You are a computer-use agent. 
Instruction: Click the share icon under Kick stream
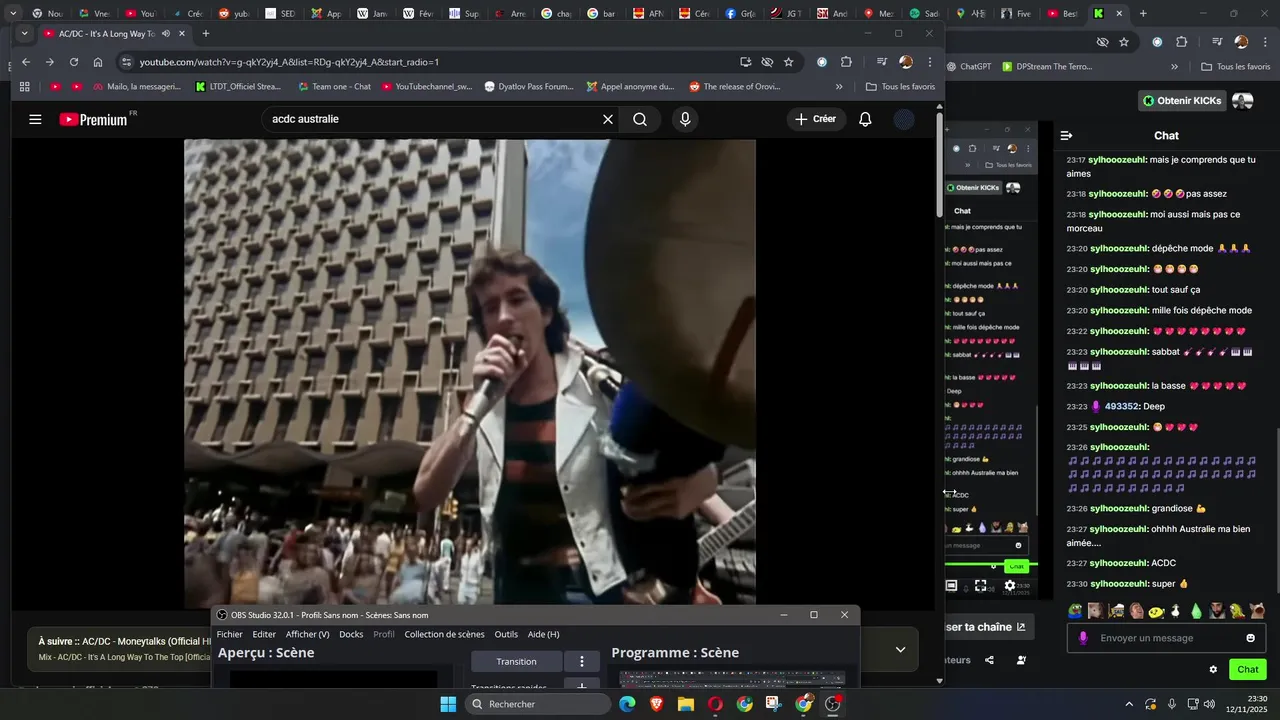point(989,660)
